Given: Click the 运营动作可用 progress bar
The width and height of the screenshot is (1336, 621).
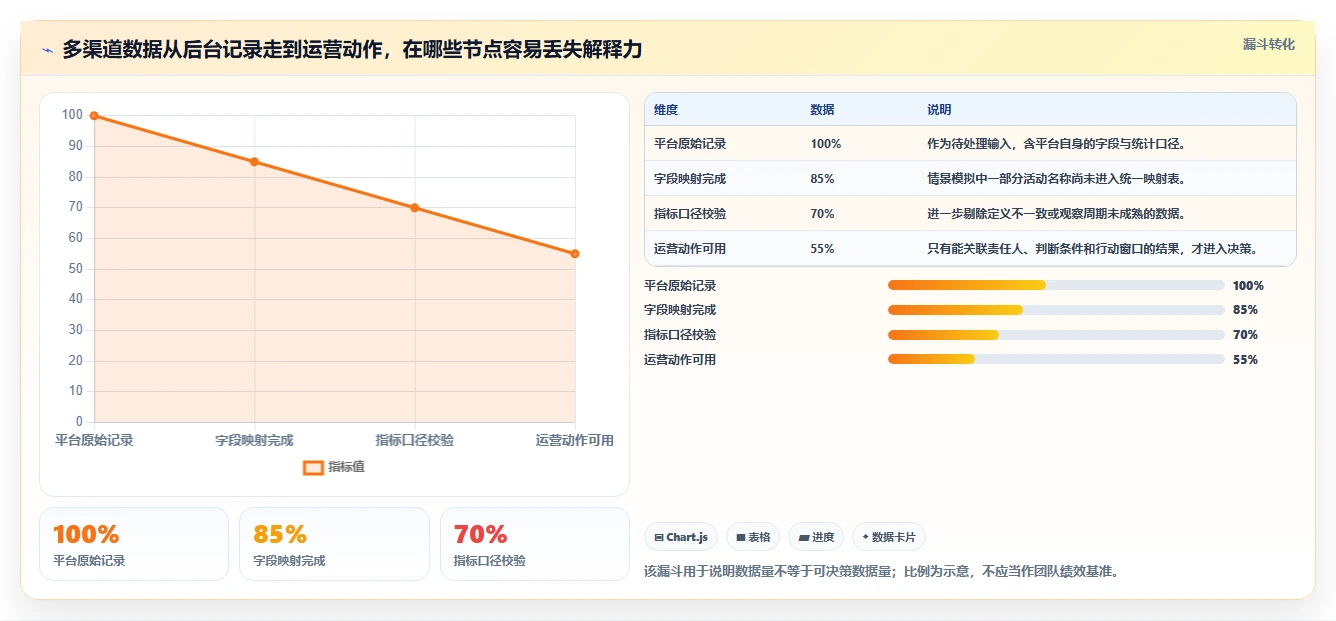Looking at the screenshot, I should 1056,359.
